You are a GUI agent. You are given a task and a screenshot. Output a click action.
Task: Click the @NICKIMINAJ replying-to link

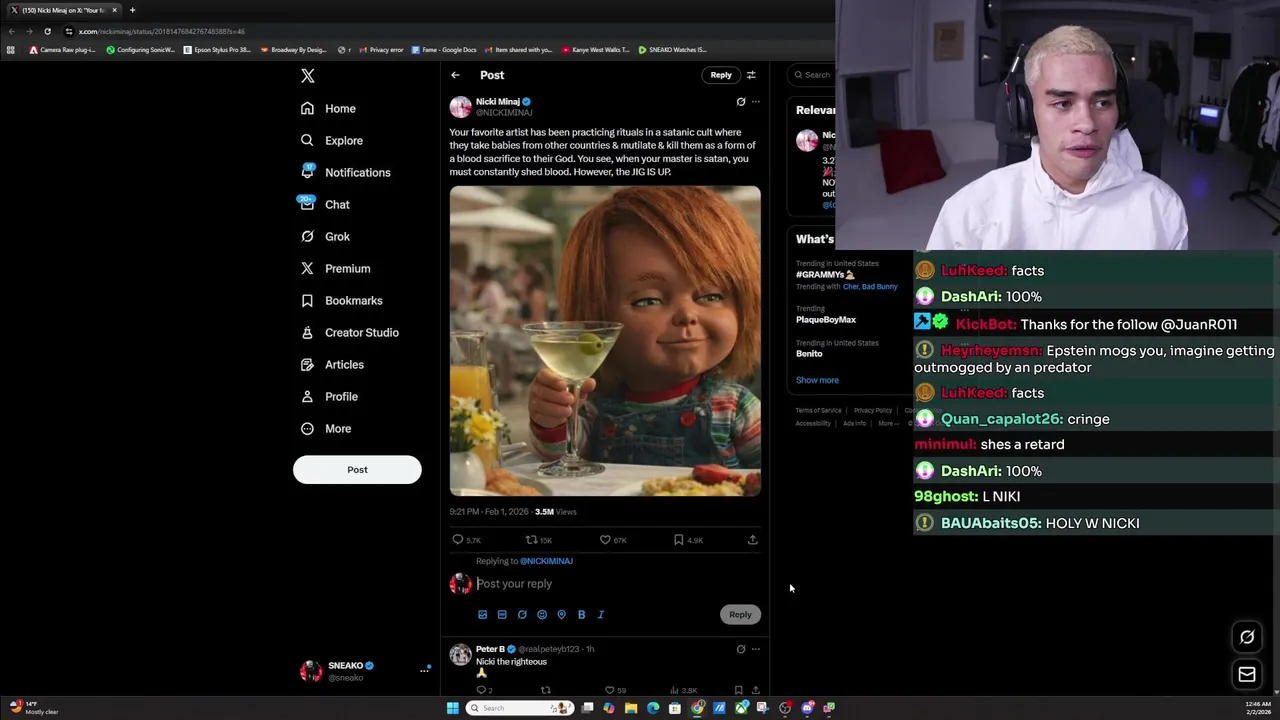(546, 561)
